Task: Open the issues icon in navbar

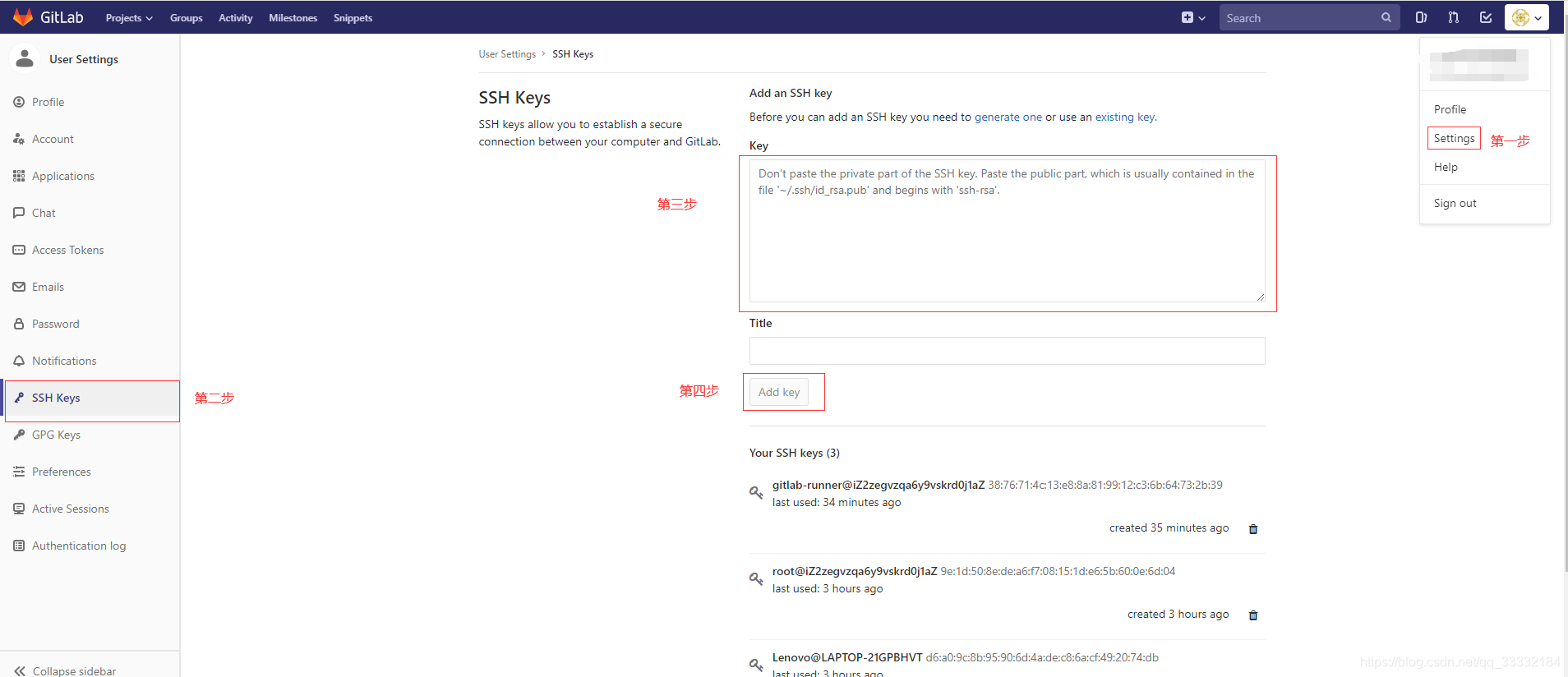Action: (x=1421, y=17)
